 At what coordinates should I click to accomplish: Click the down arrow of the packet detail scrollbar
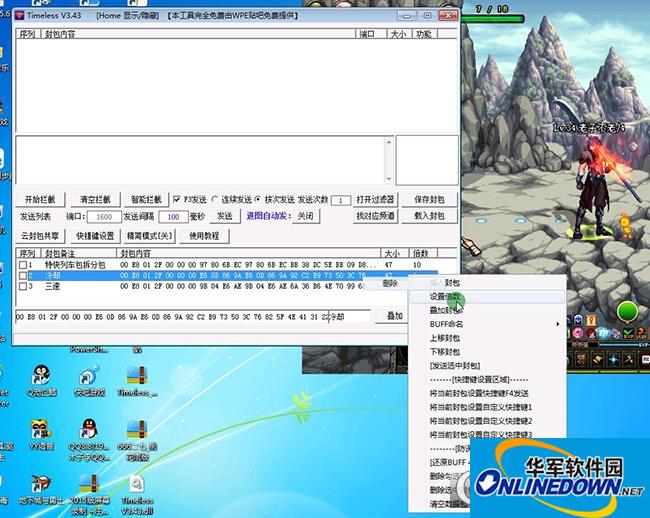388,179
